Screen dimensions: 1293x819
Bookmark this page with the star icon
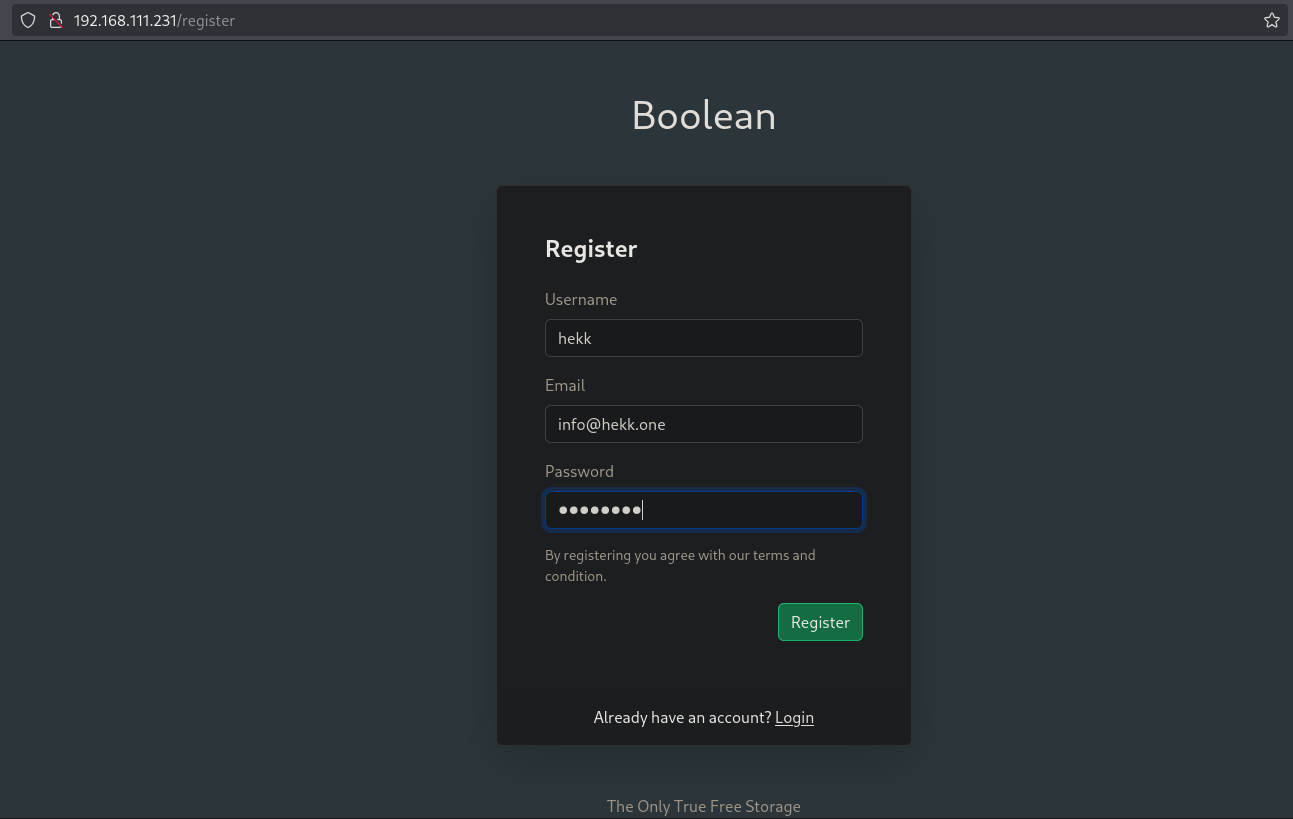[x=1271, y=20]
